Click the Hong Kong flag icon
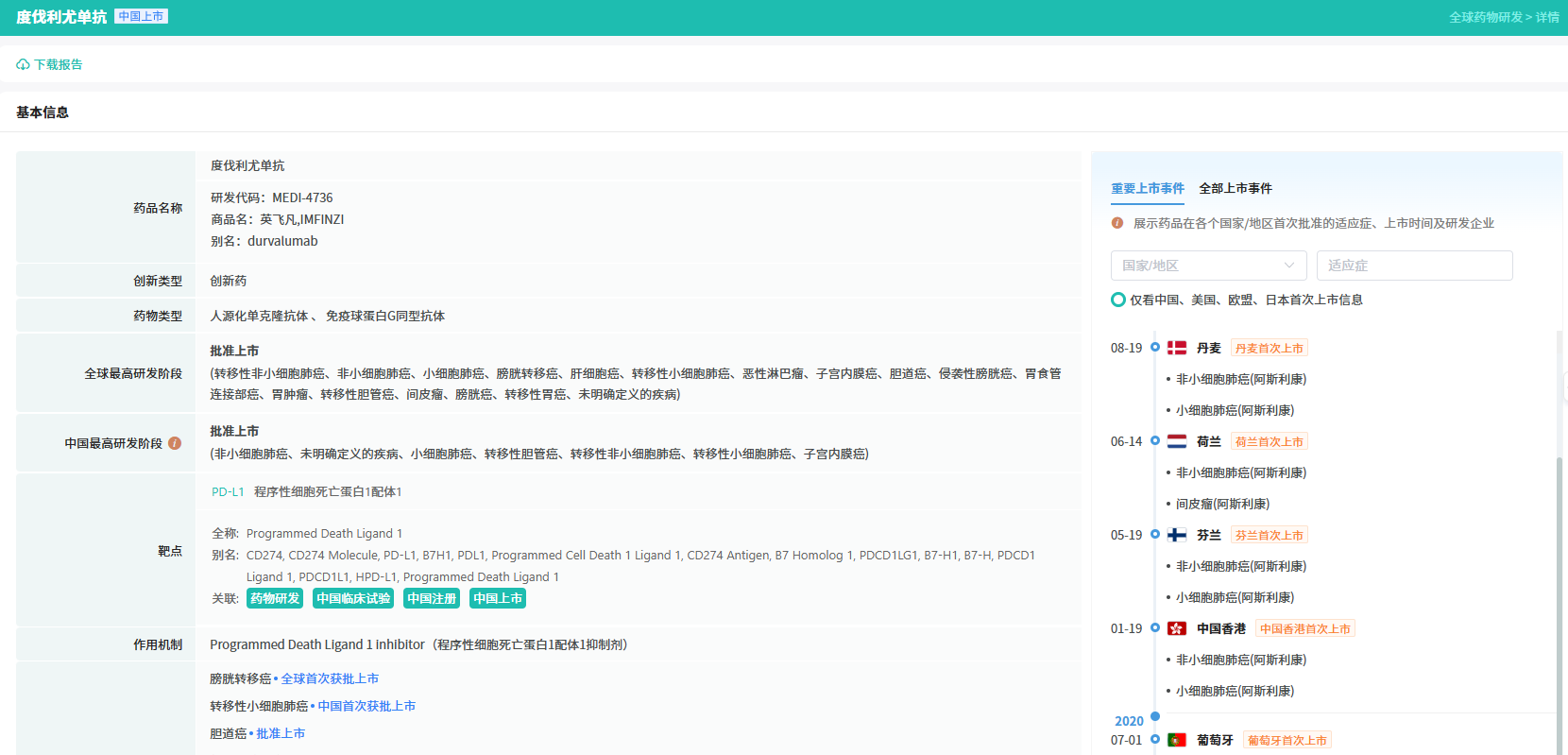The width and height of the screenshot is (1568, 755). click(1177, 628)
